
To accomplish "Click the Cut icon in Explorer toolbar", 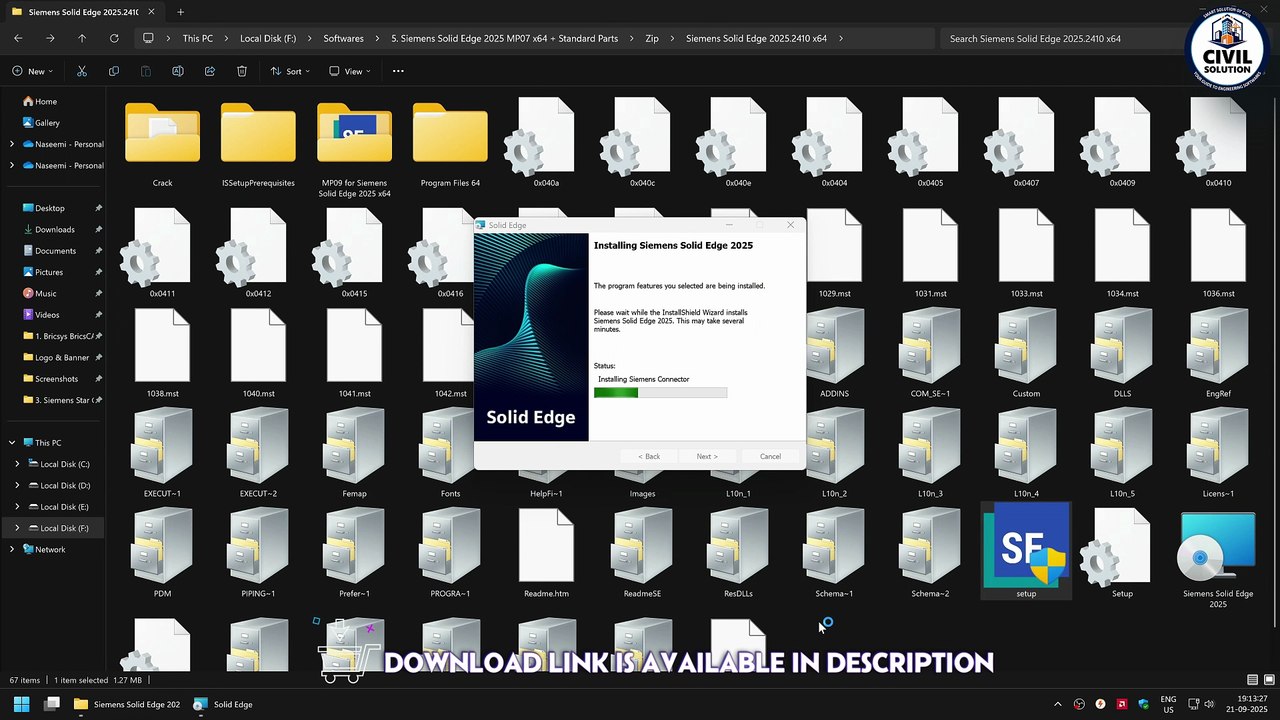I will pyautogui.click(x=82, y=71).
